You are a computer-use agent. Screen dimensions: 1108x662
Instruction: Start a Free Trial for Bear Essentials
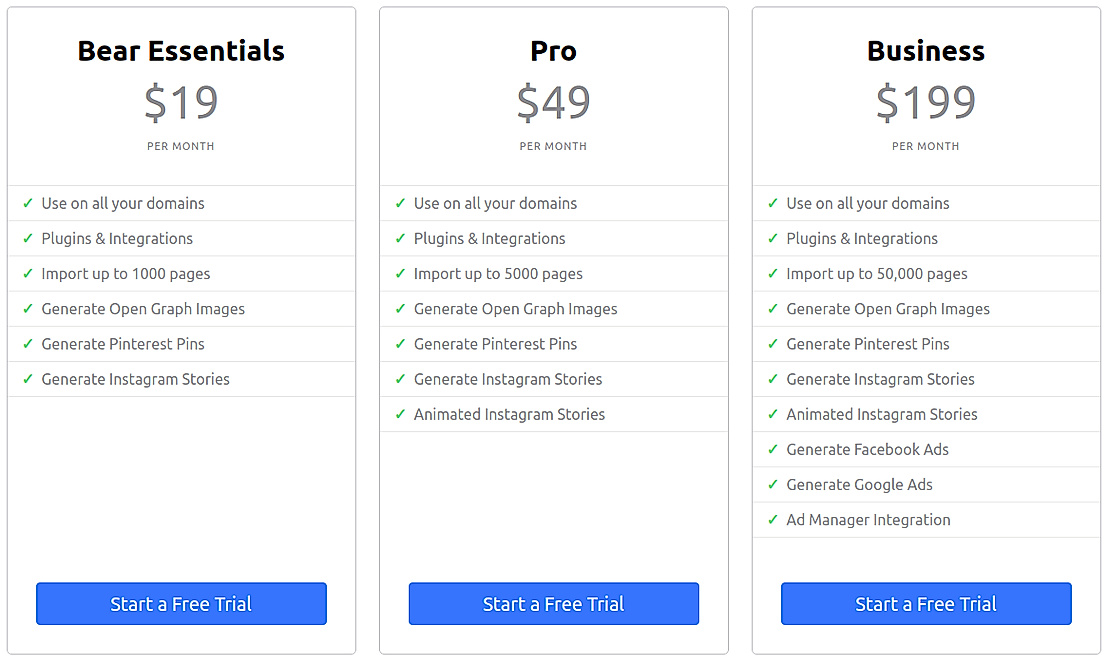tap(181, 603)
